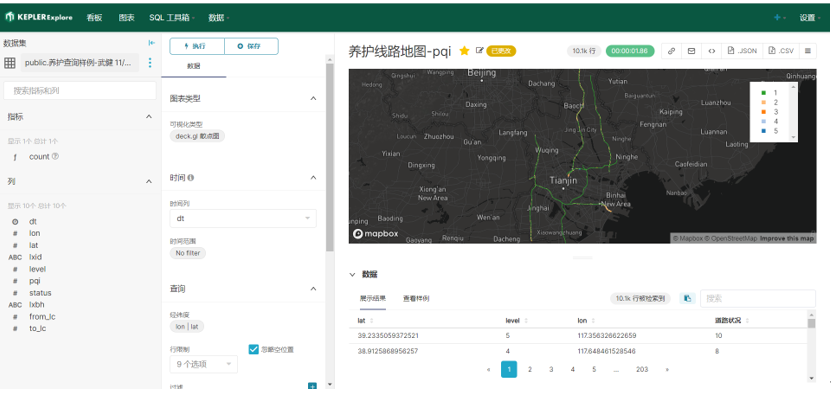Screen dimensions: 831x400
Task: Go to results page 203
Action: pyautogui.click(x=642, y=369)
